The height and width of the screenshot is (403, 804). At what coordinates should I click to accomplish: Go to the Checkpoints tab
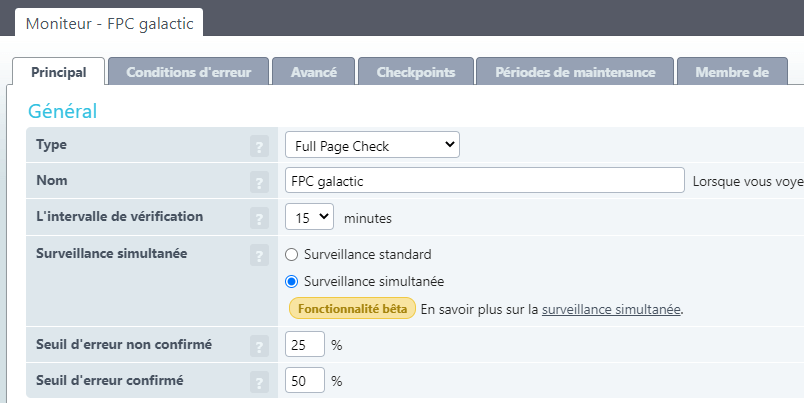click(416, 72)
